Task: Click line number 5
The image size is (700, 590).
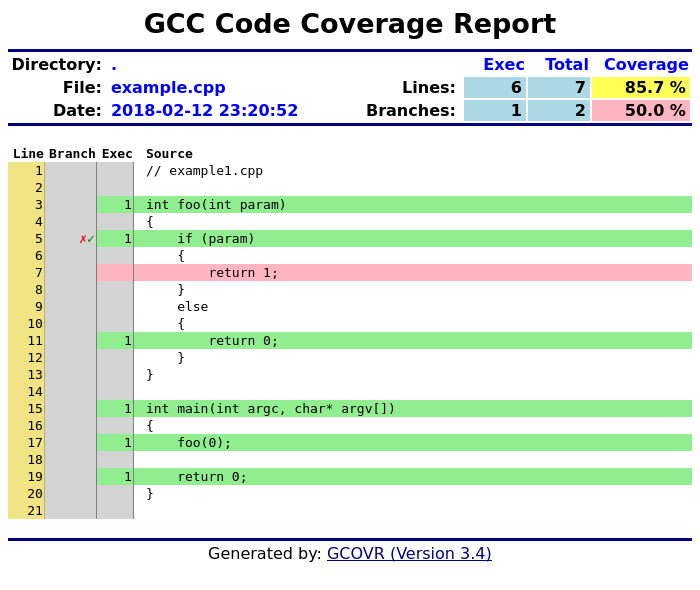Action: click(x=39, y=239)
